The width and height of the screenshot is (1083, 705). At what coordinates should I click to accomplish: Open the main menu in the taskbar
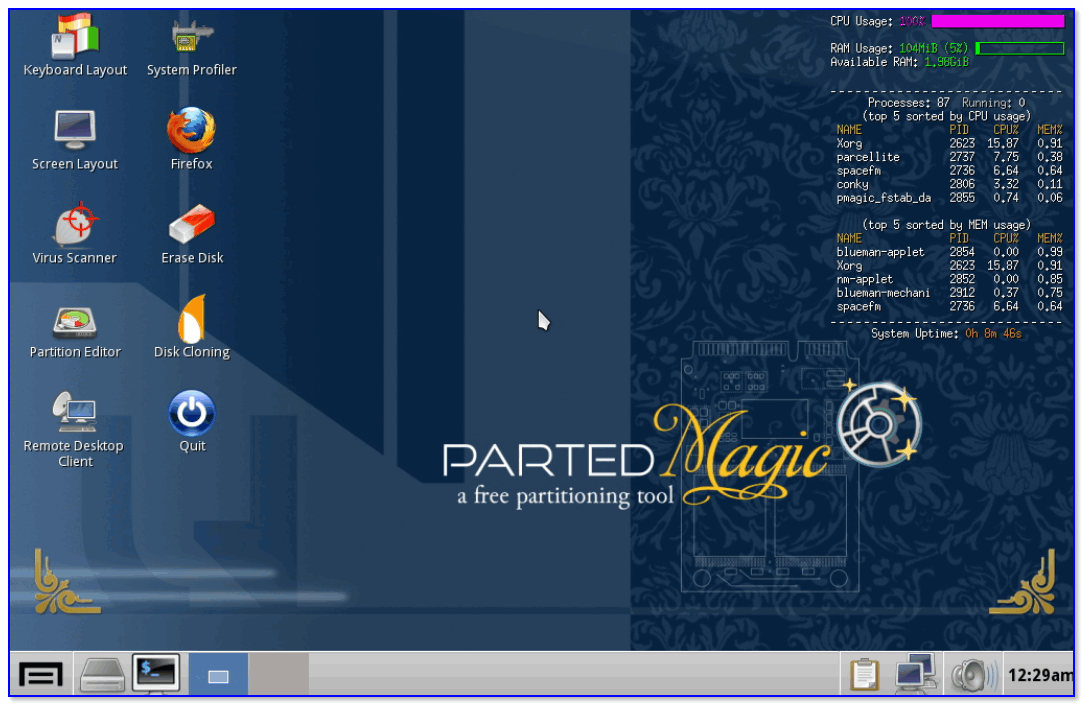41,676
